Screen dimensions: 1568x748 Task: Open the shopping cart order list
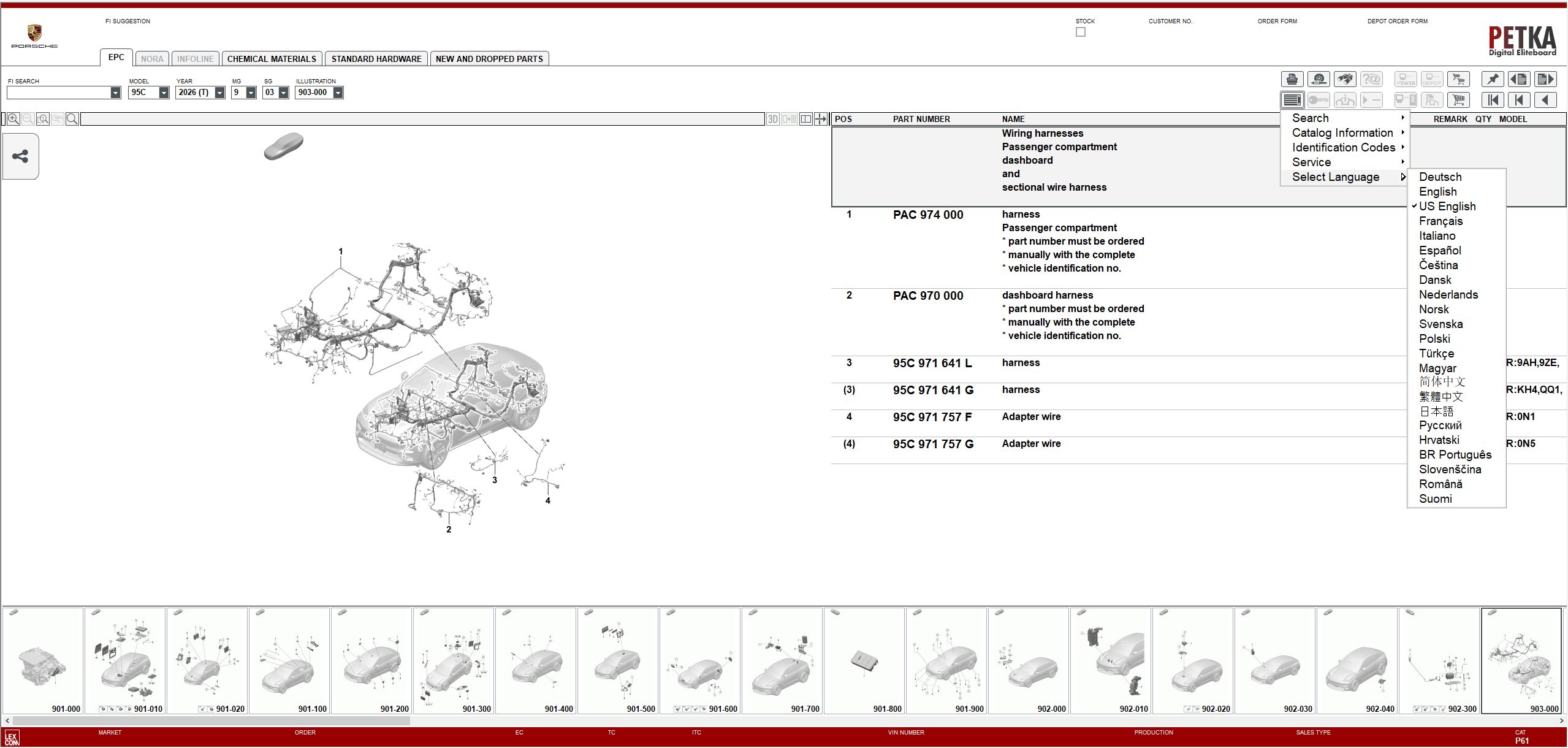coord(1459,99)
